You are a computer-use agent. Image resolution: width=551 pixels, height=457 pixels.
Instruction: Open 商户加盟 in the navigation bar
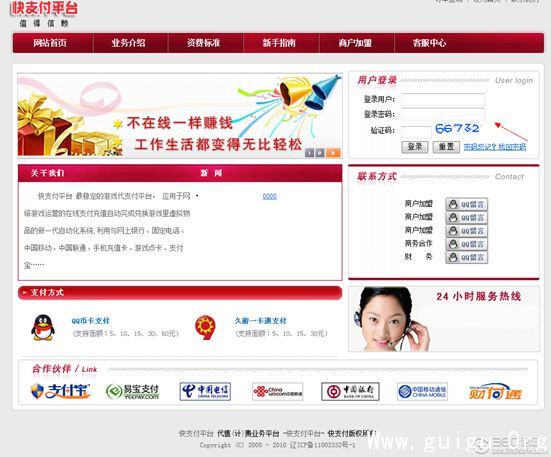pos(355,43)
